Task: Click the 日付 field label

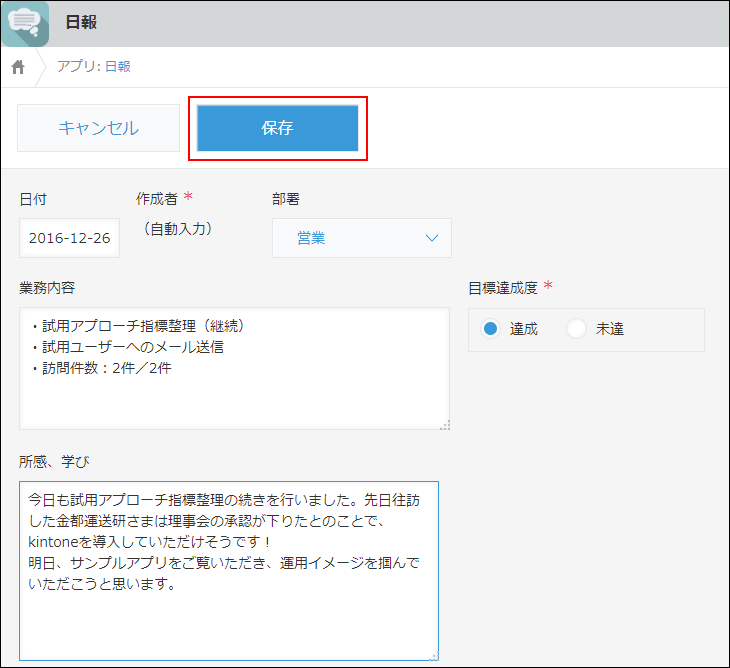Action: coord(33,199)
